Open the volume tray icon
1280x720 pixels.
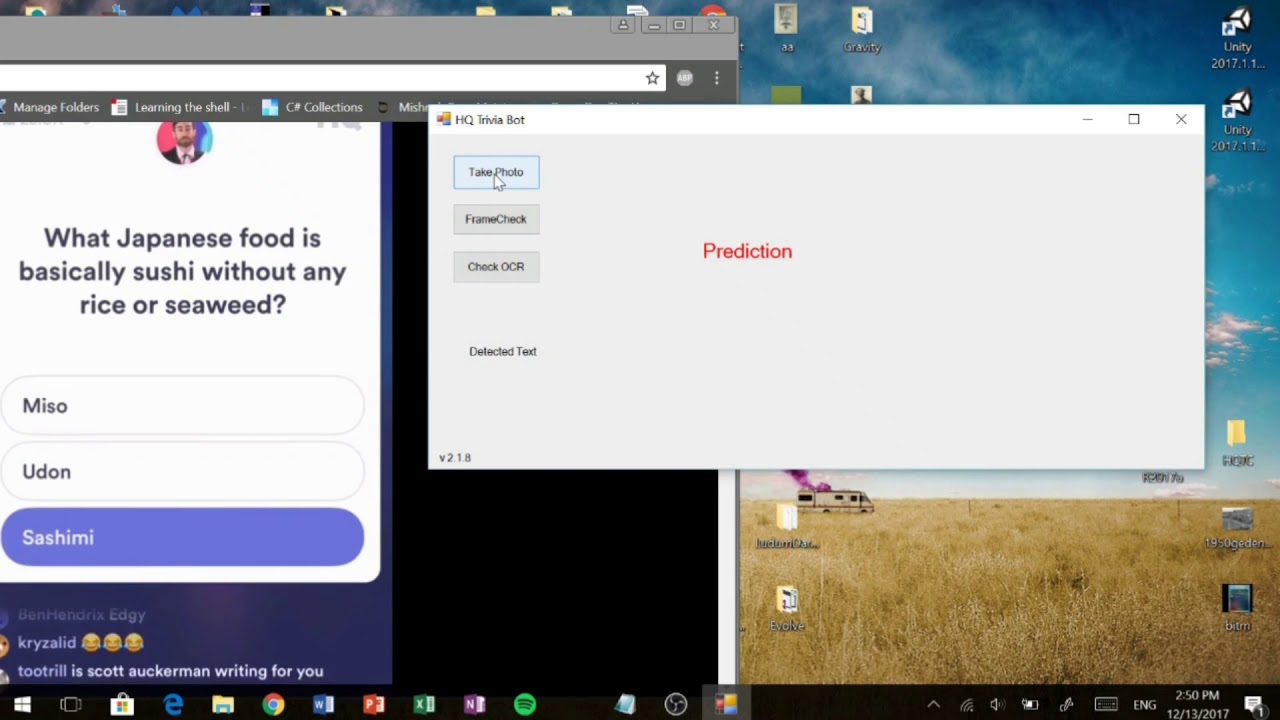click(x=997, y=705)
